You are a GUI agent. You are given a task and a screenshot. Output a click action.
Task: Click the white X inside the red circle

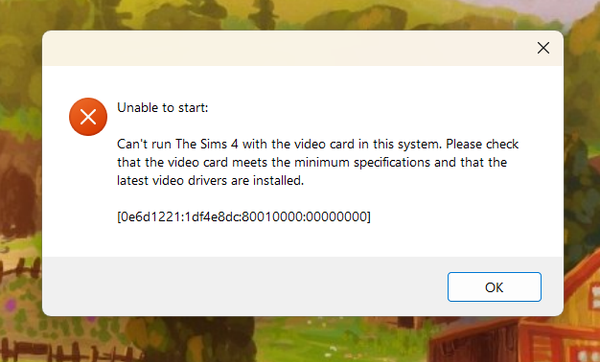[x=88, y=117]
